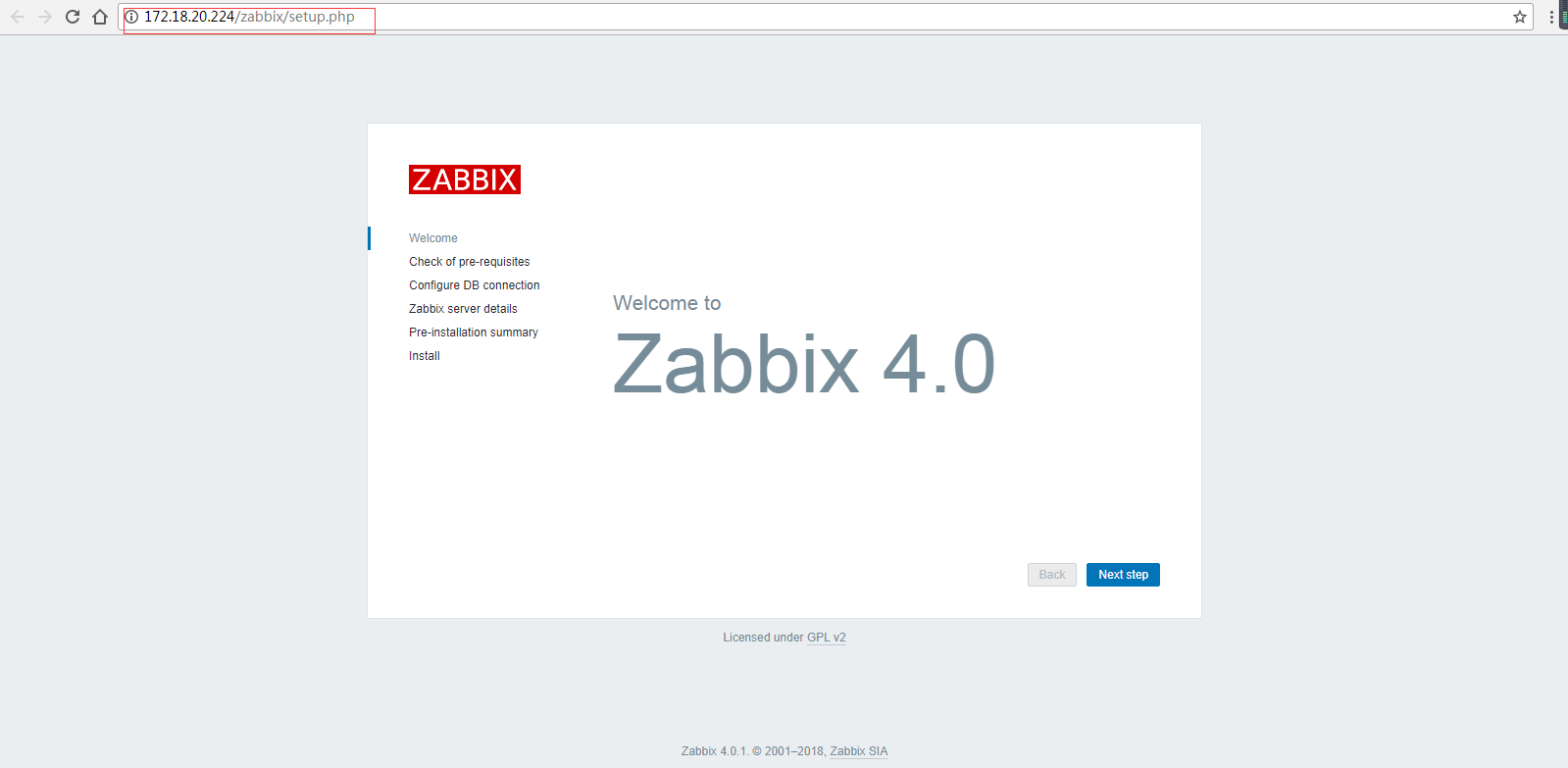Select Pre-installation summary step
The image size is (1568, 768).
point(474,333)
